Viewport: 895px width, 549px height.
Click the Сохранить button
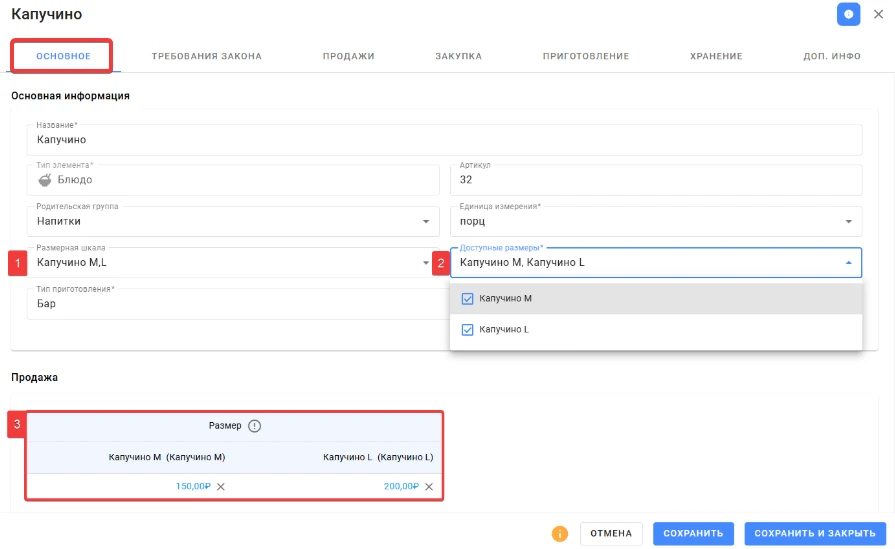[693, 534]
